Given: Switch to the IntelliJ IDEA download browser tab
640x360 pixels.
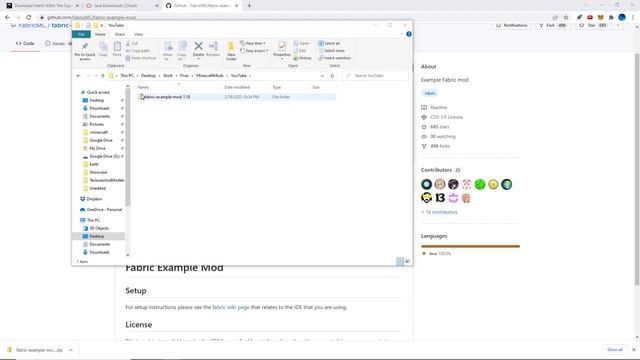Looking at the screenshot, I should coord(42,6).
